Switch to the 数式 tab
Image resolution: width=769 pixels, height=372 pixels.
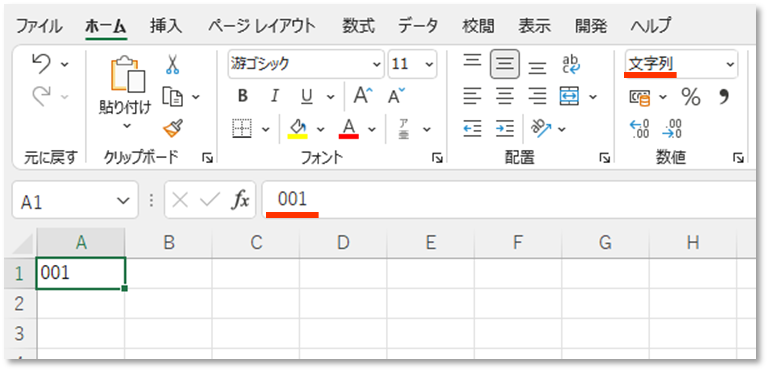tap(359, 25)
